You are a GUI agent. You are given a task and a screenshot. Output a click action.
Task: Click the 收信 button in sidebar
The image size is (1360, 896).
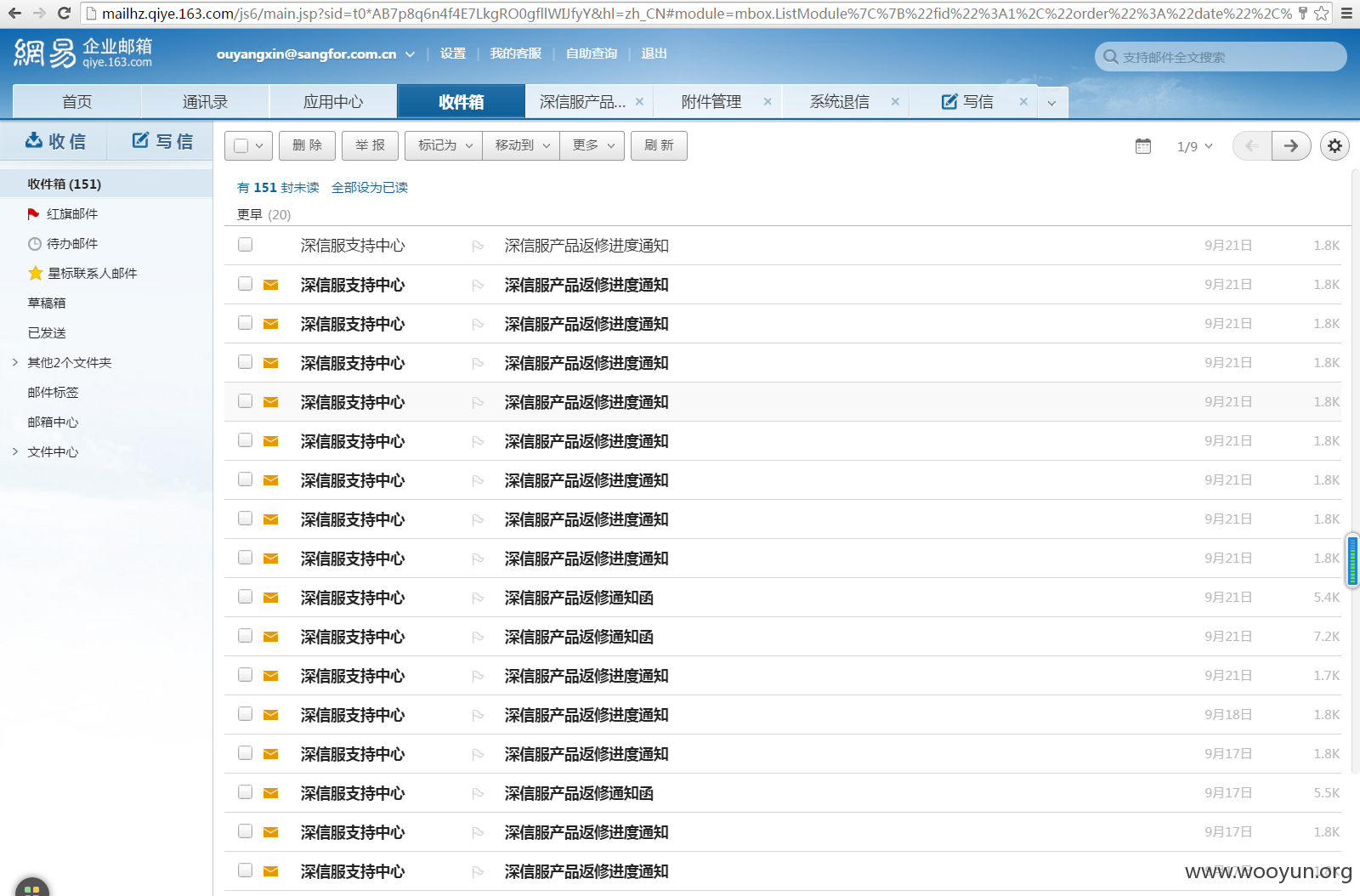coord(54,141)
